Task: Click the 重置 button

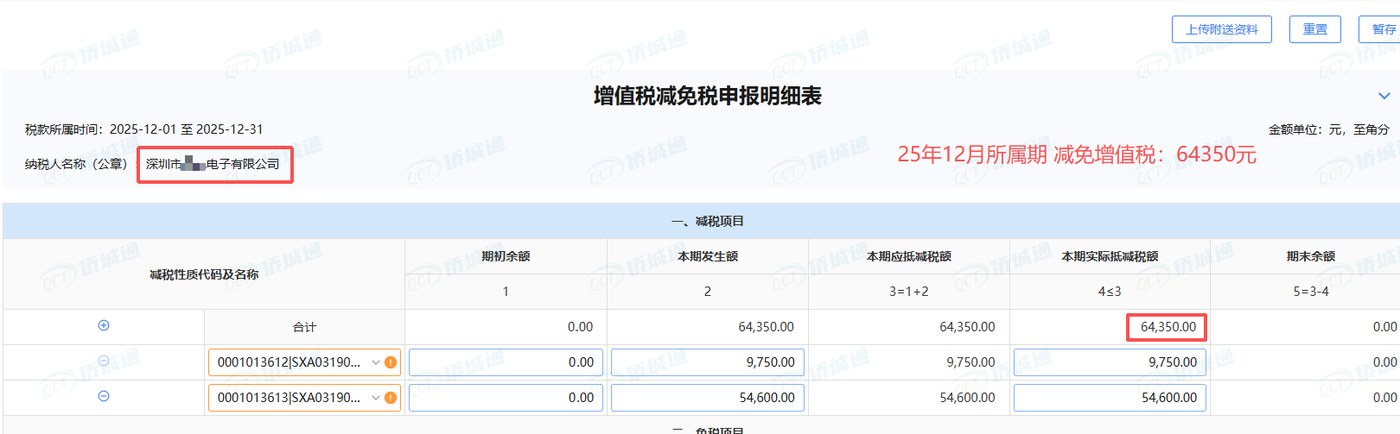Action: point(1315,29)
